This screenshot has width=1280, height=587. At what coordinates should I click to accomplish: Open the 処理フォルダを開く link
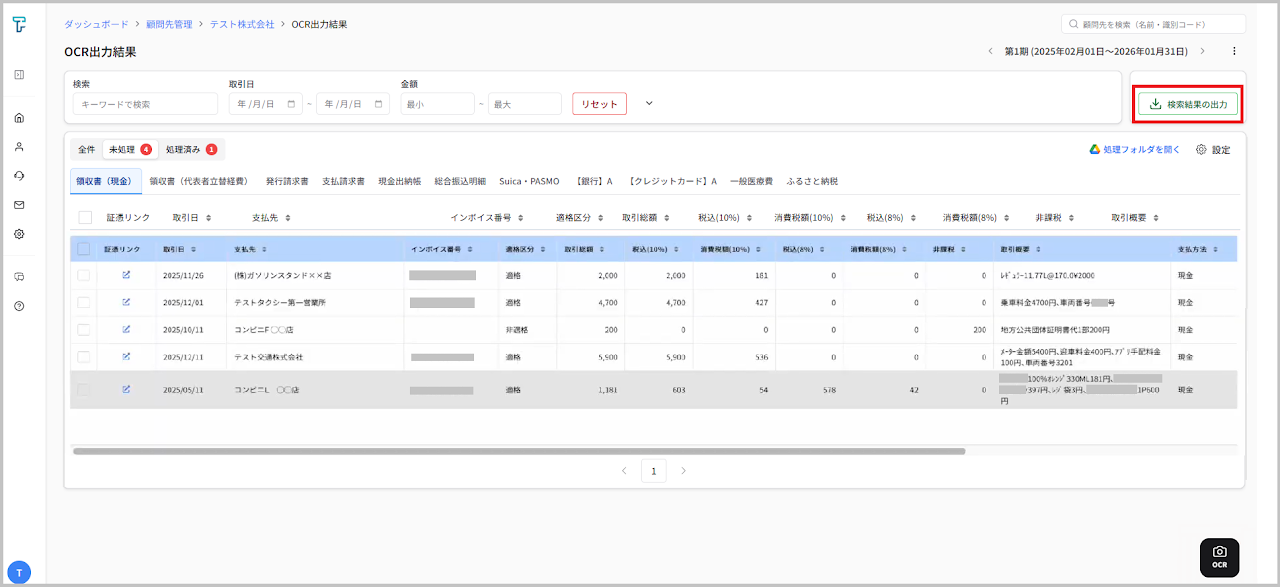(1135, 149)
